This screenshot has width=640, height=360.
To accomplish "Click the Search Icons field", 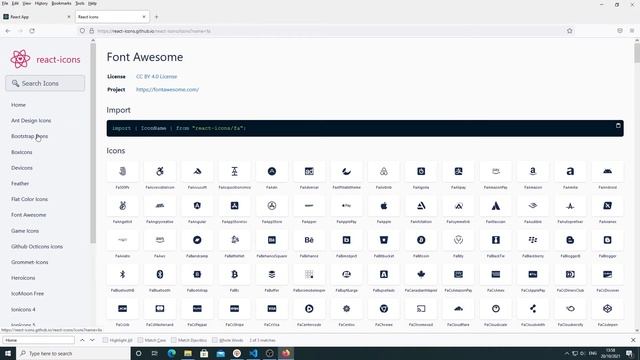I will click(45, 83).
